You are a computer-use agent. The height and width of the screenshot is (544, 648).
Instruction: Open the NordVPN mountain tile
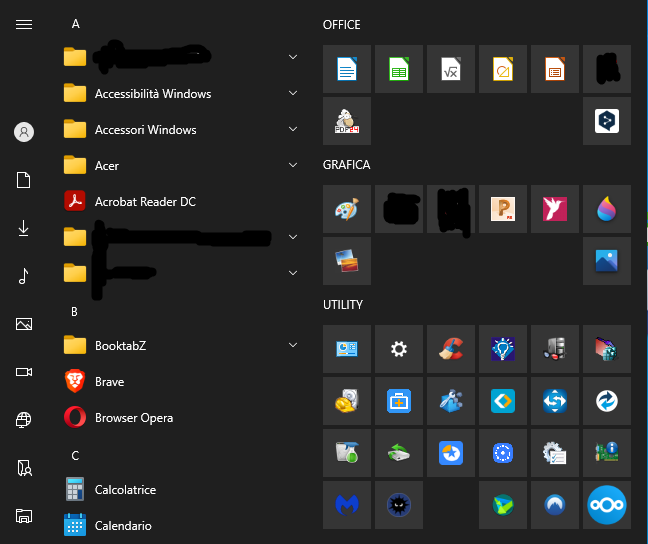(x=555, y=505)
